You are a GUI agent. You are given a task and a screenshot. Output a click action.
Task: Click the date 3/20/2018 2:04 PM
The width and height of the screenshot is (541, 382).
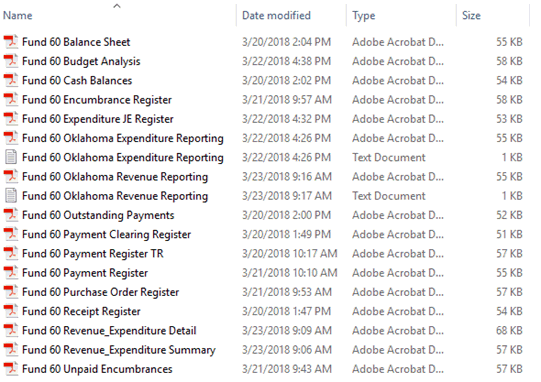coord(286,42)
